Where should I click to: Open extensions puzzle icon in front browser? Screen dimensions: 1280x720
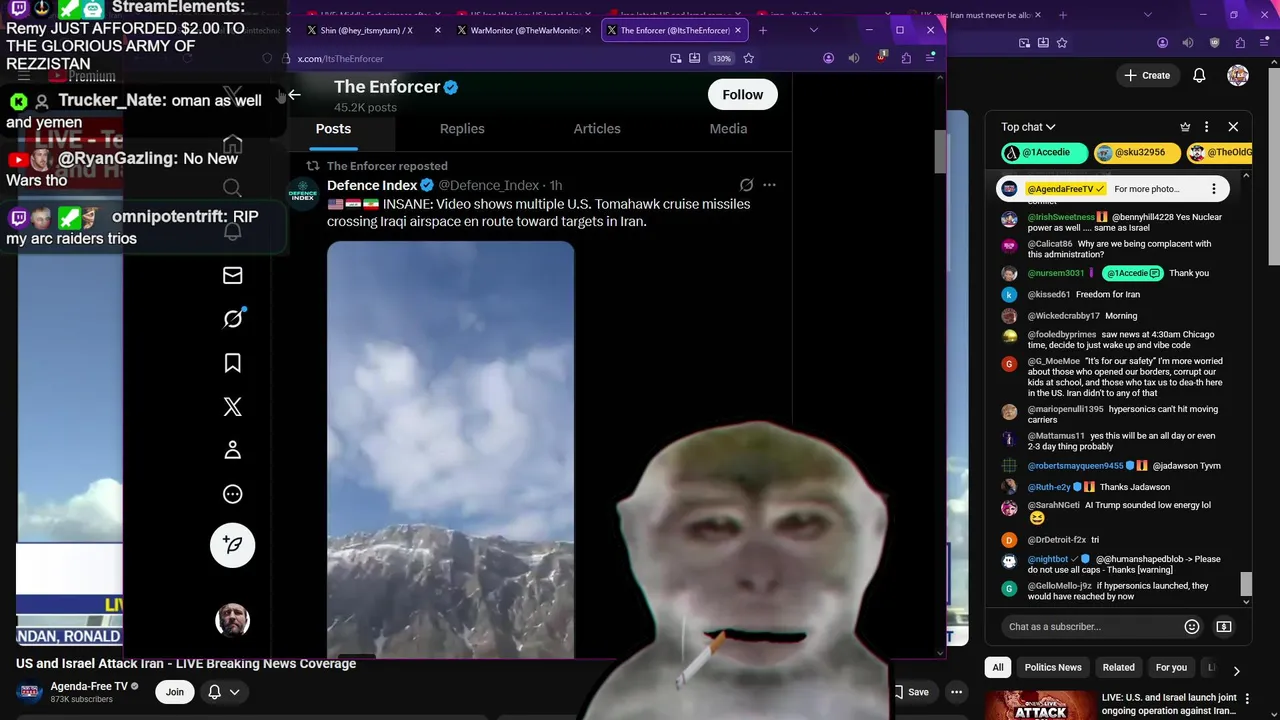click(905, 58)
